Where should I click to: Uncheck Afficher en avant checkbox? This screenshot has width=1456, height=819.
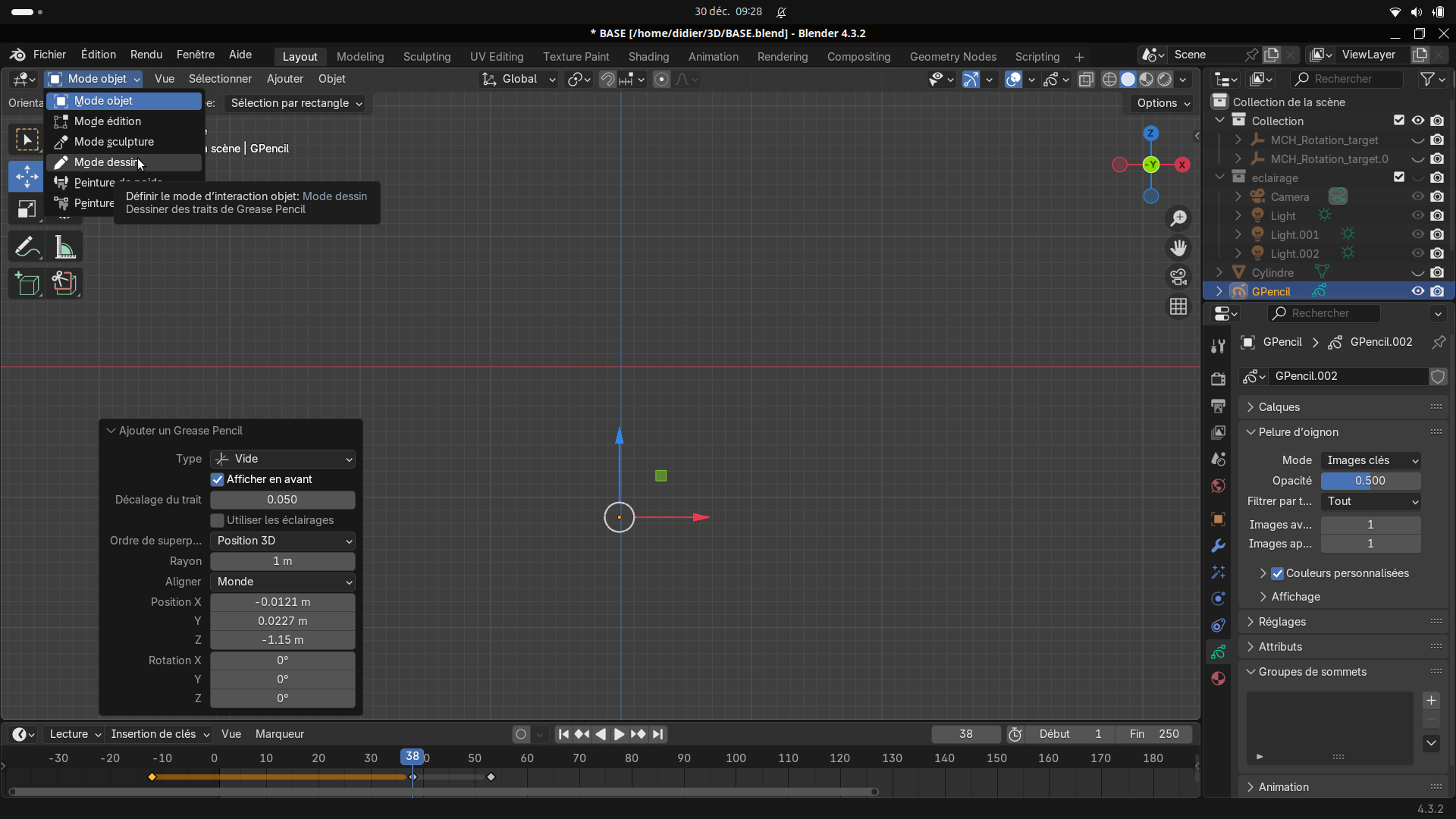click(218, 479)
